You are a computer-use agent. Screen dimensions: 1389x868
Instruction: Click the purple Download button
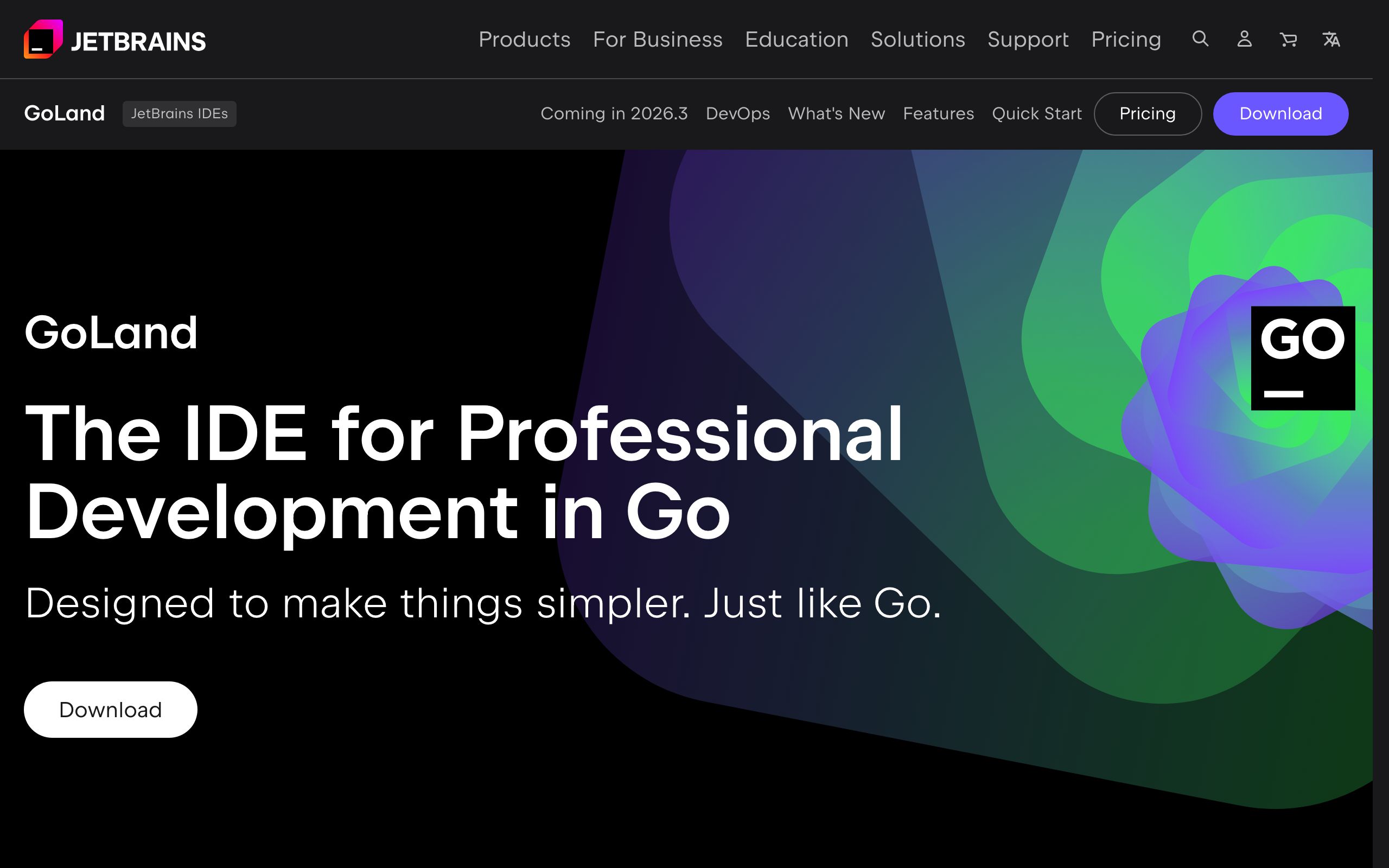click(x=1280, y=114)
